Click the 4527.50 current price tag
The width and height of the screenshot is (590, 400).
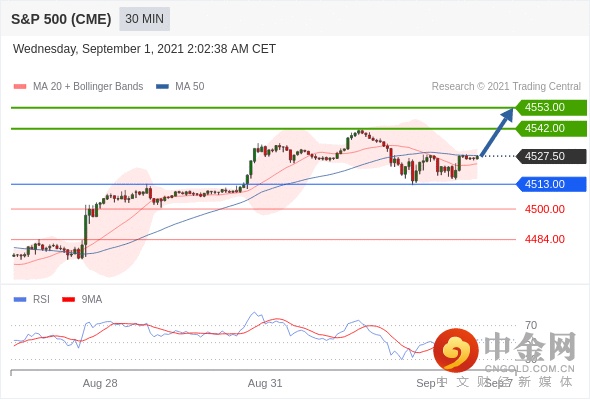click(x=551, y=156)
